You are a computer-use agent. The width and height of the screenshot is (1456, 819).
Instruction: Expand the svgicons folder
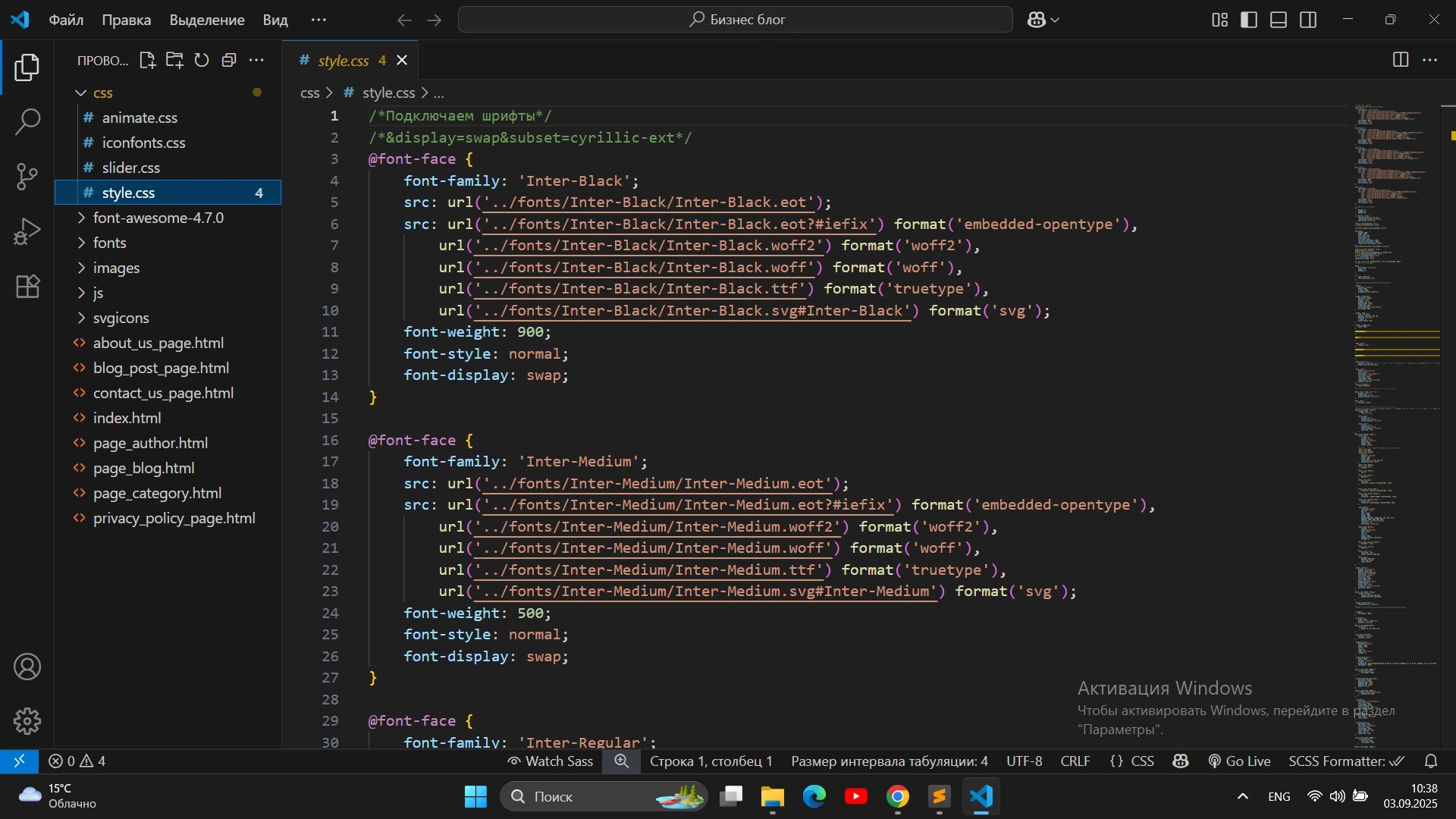(x=121, y=318)
